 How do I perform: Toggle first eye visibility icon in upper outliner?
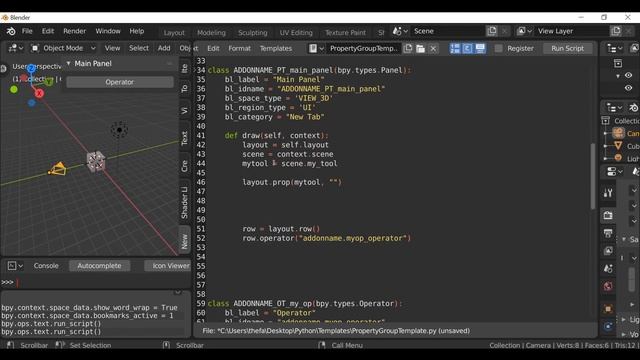[x=629, y=76]
